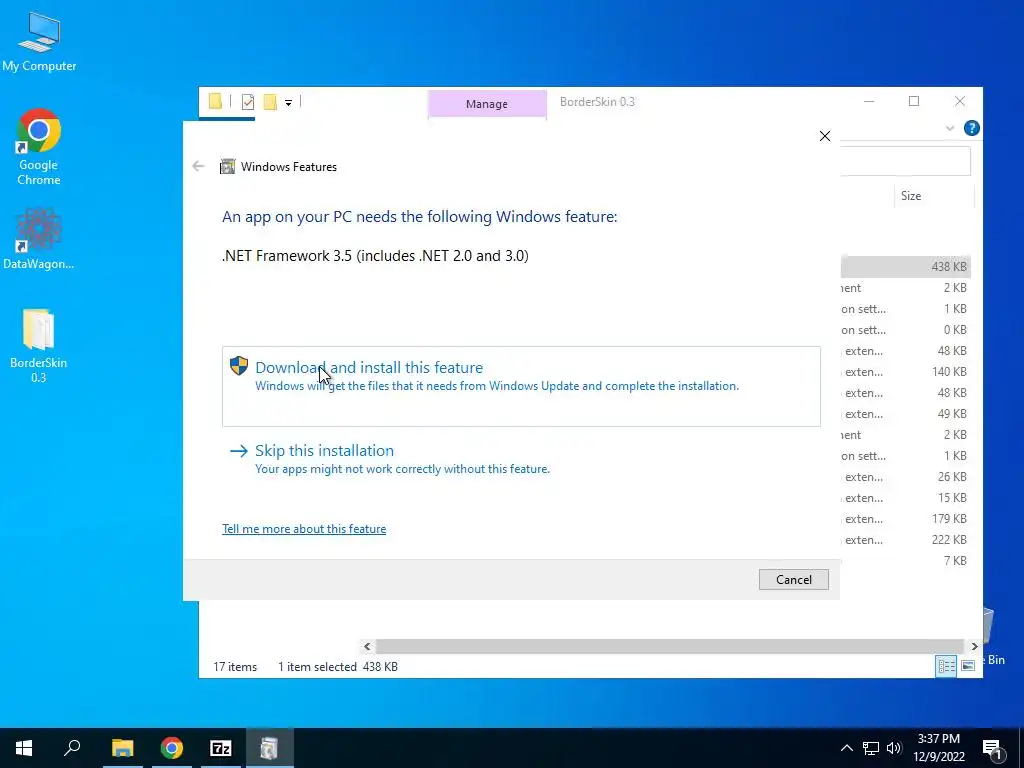Select the file row sized 140 KB
This screenshot has width=1024, height=768.
click(906, 372)
